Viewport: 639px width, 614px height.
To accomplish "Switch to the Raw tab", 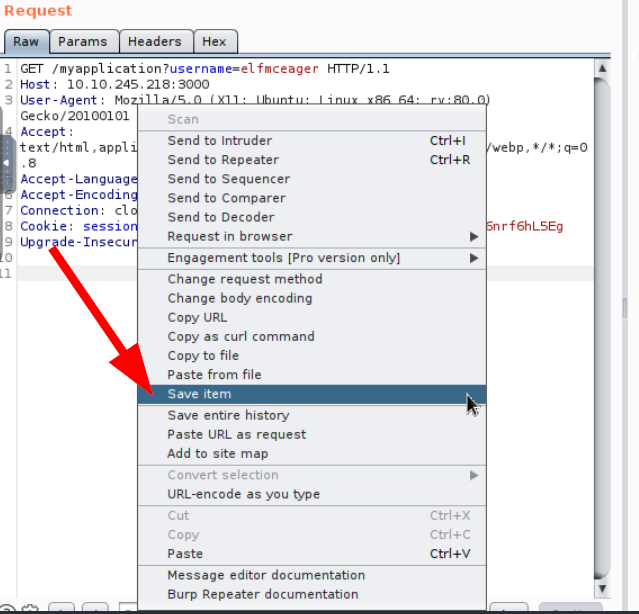I will tap(26, 42).
